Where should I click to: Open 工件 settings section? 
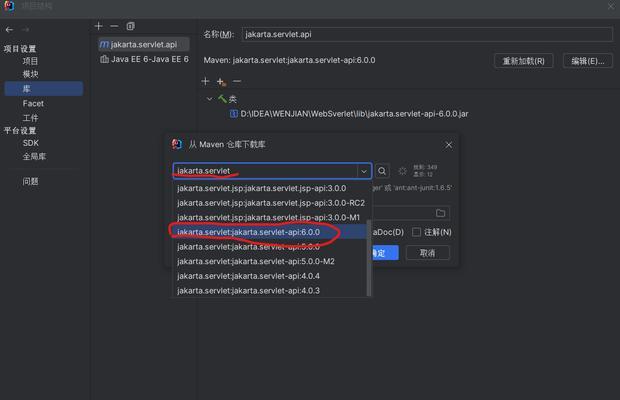tap(30, 118)
